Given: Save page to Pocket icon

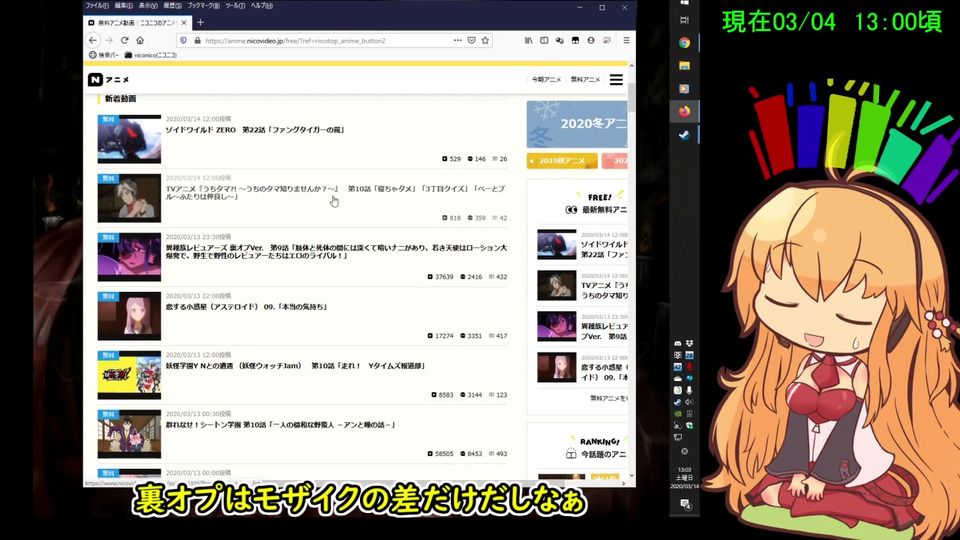Looking at the screenshot, I should click(471, 40).
